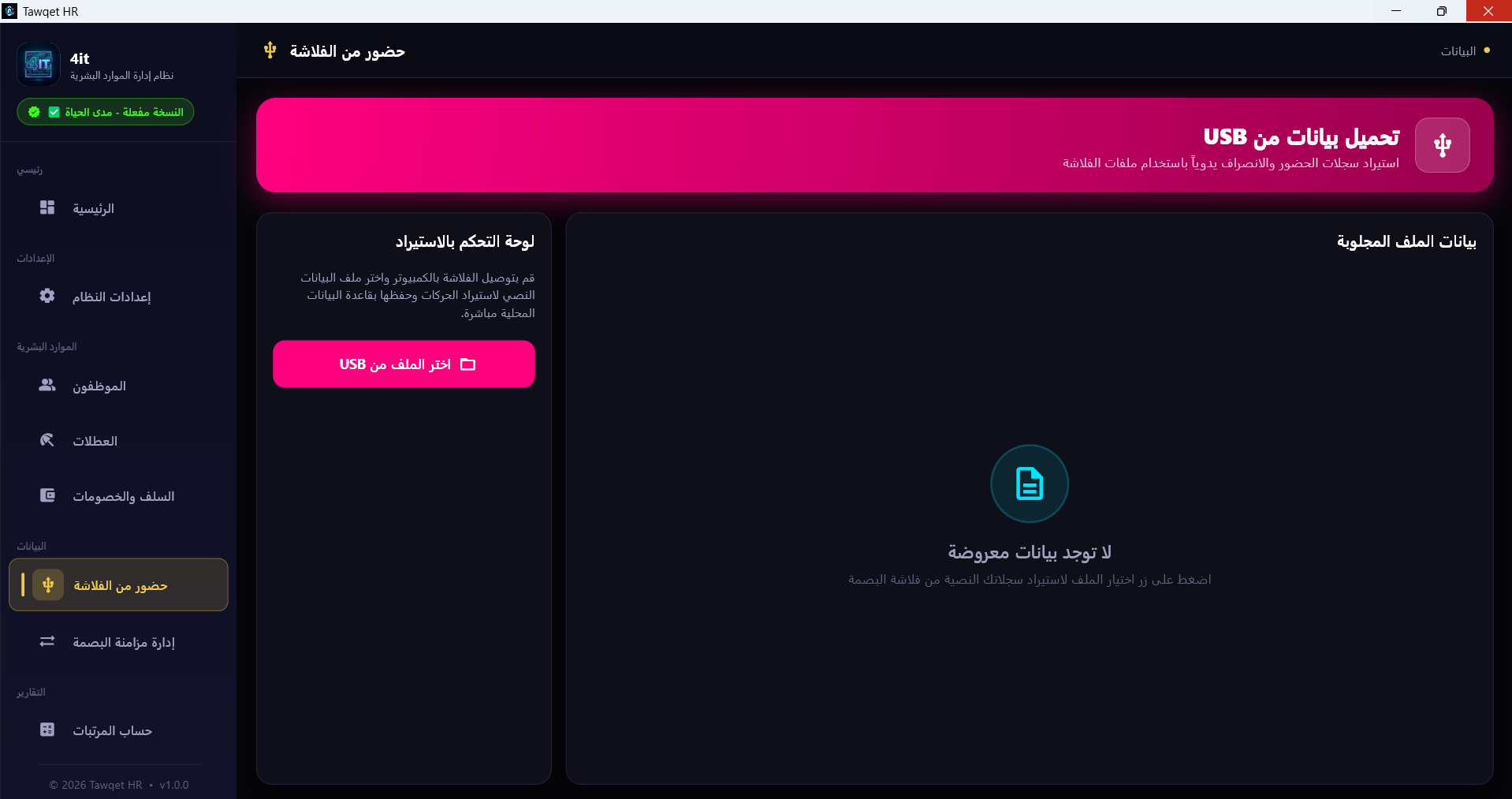Viewport: 1512px width, 799px height.
Task: Click the Tawqet HR title bar app icon
Action: [x=9, y=11]
